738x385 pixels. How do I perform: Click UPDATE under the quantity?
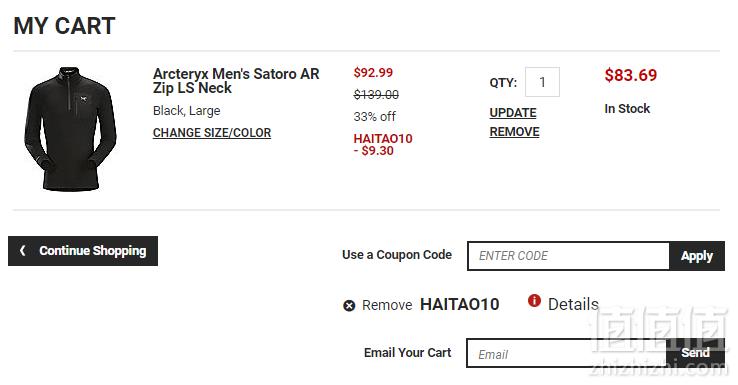[513, 113]
